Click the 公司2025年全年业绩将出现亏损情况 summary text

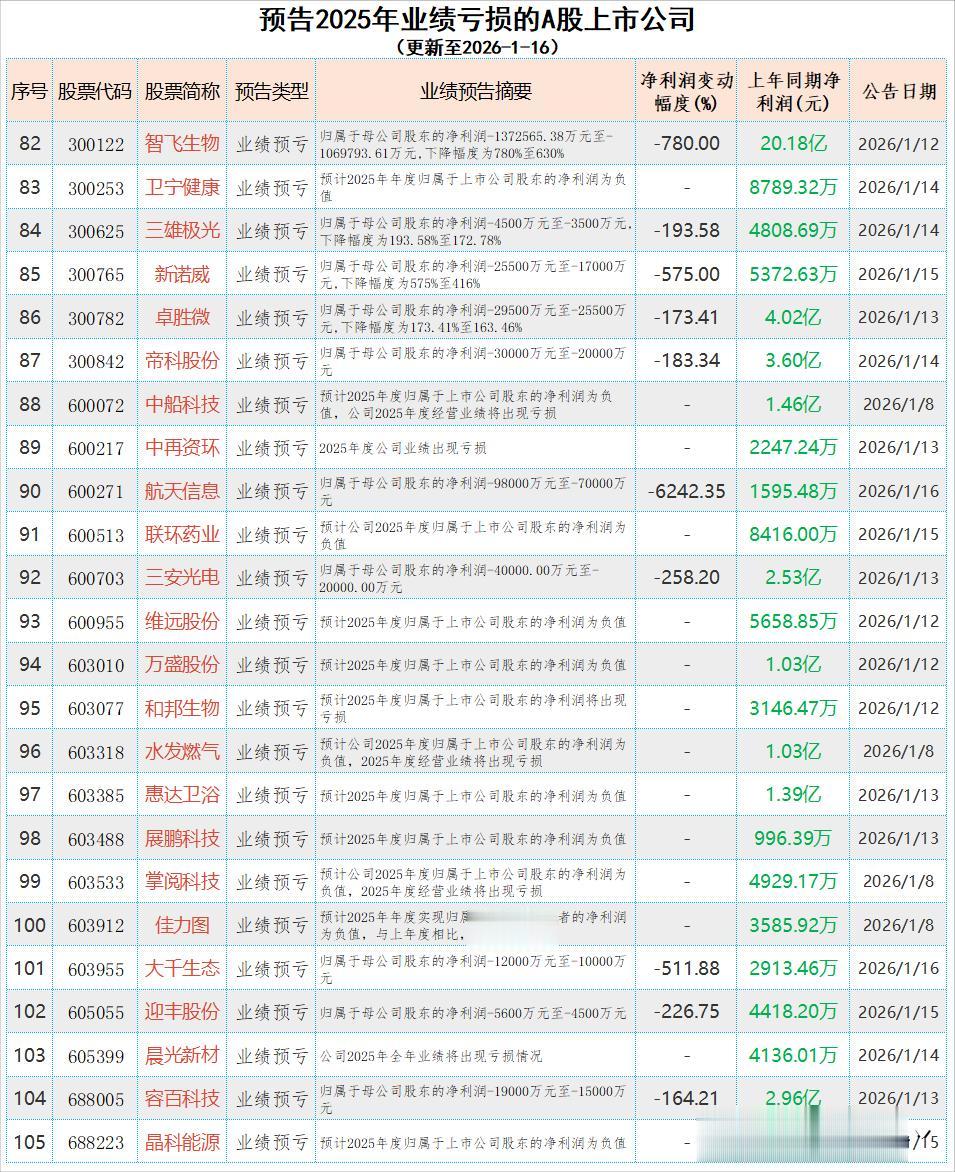coord(431,1055)
